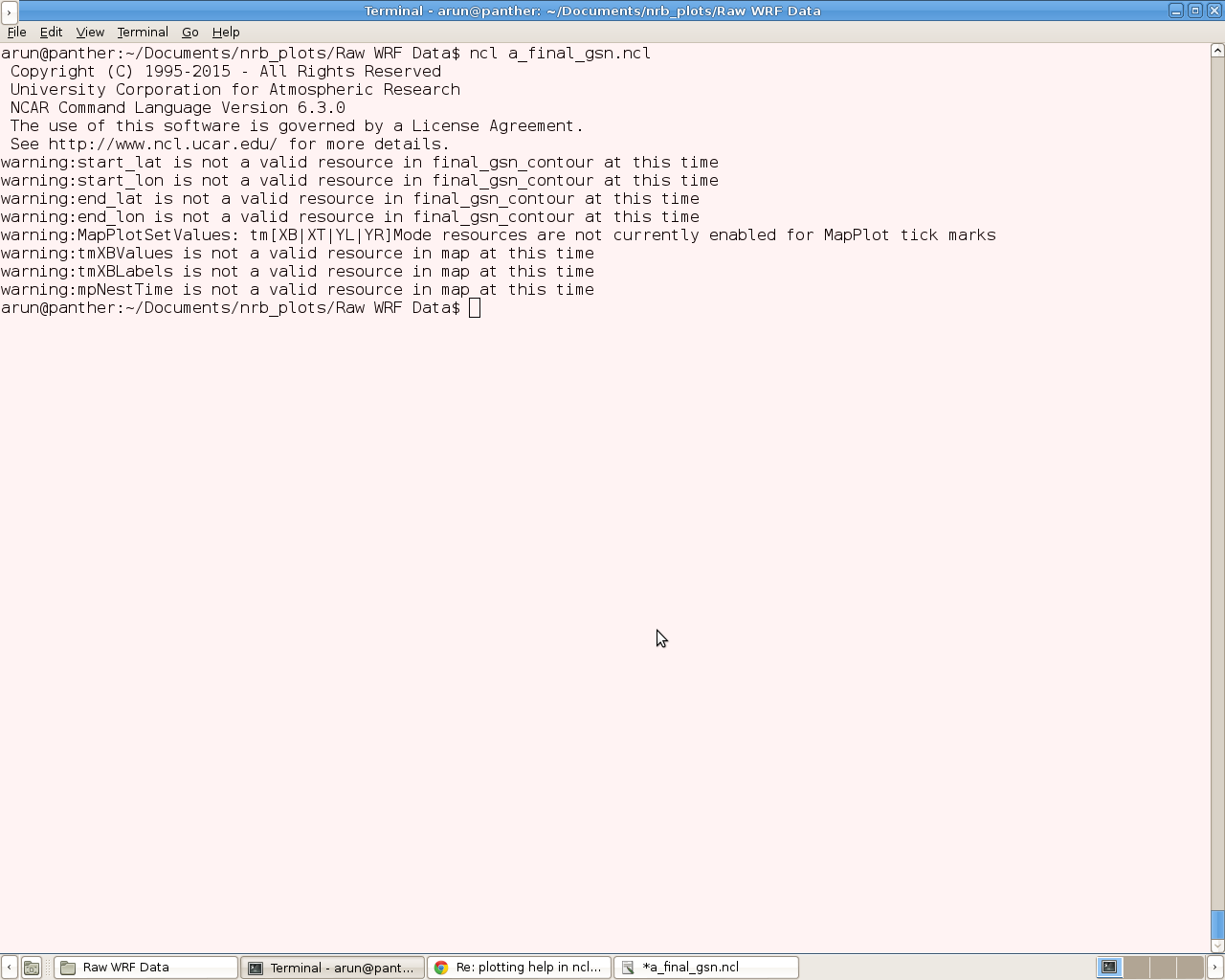Click the show desktop icon in the panel

click(x=32, y=968)
